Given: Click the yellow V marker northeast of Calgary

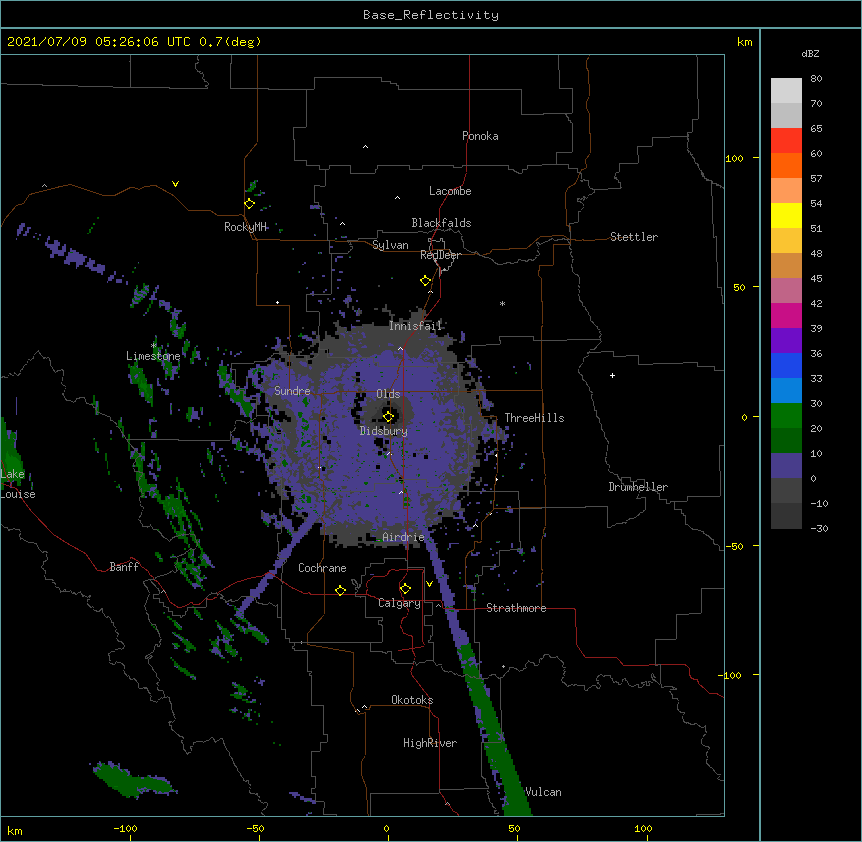Looking at the screenshot, I should (429, 584).
